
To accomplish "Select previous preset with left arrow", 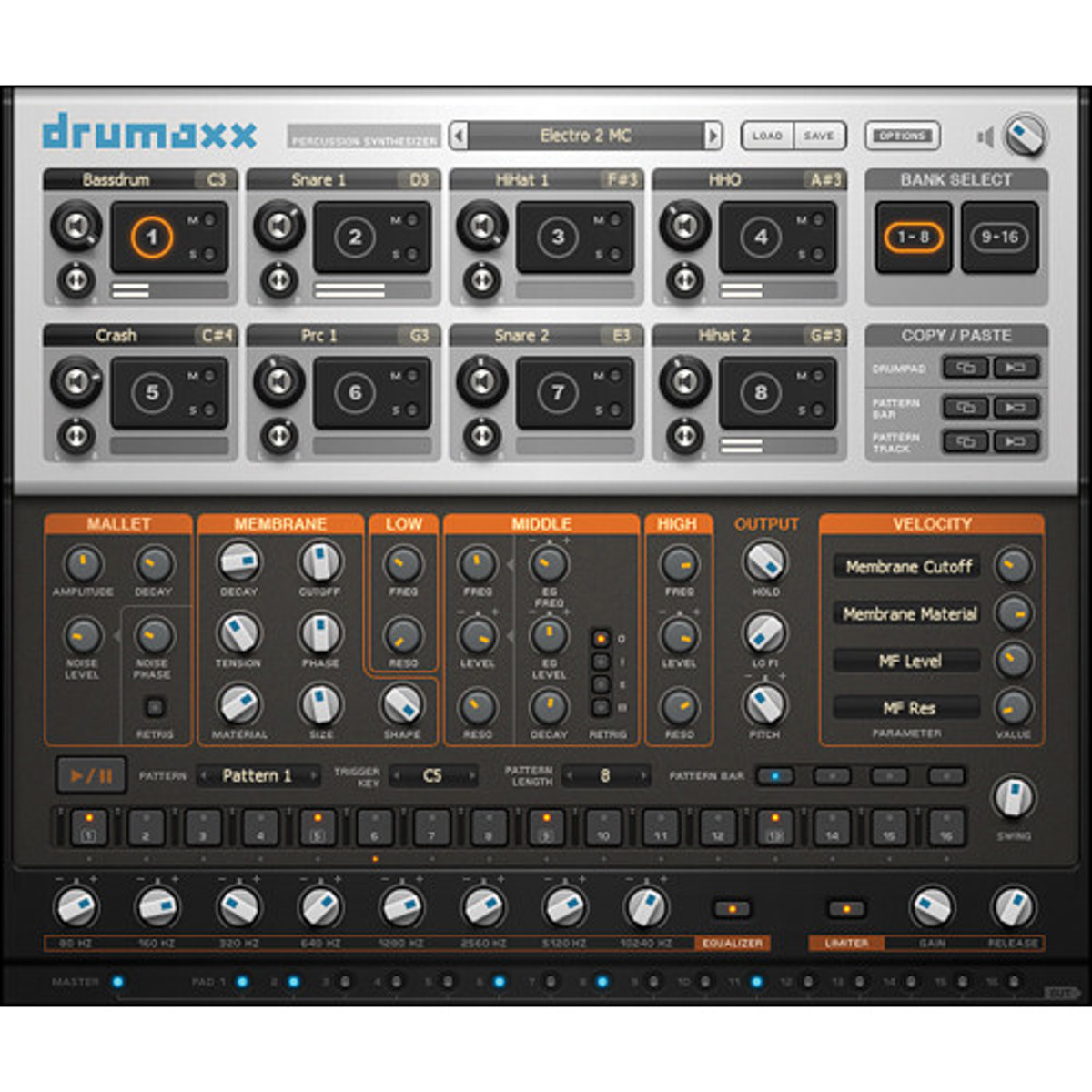I will [459, 136].
